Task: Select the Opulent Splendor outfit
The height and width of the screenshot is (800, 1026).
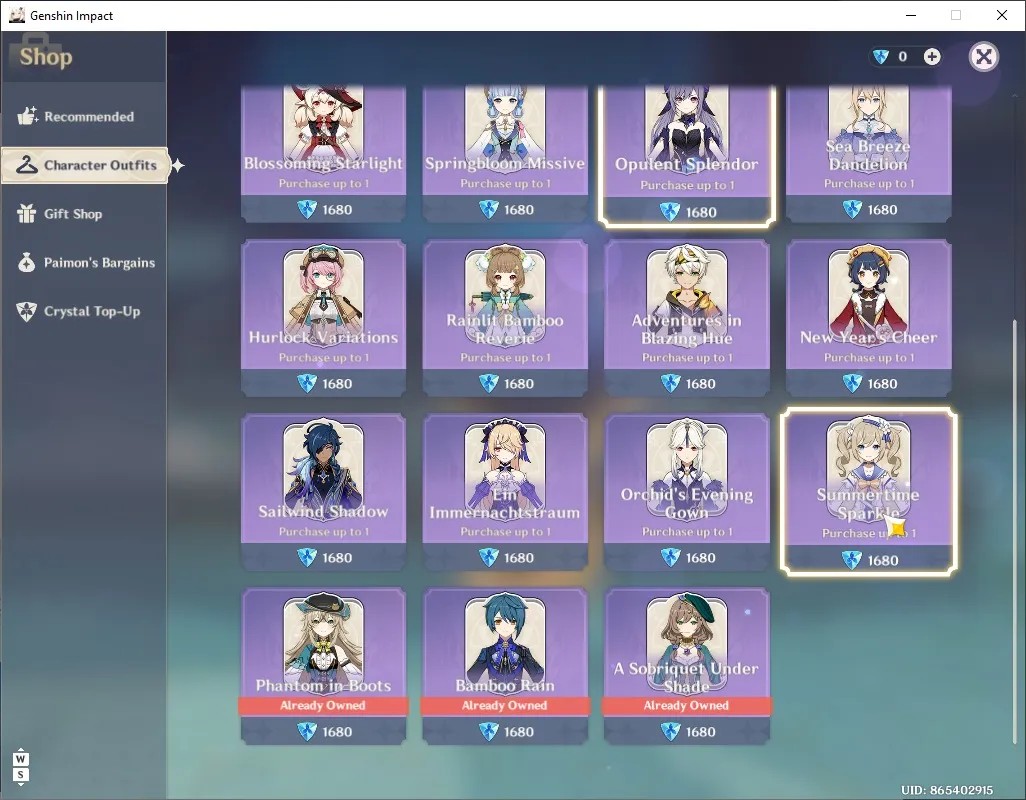Action: pos(686,156)
